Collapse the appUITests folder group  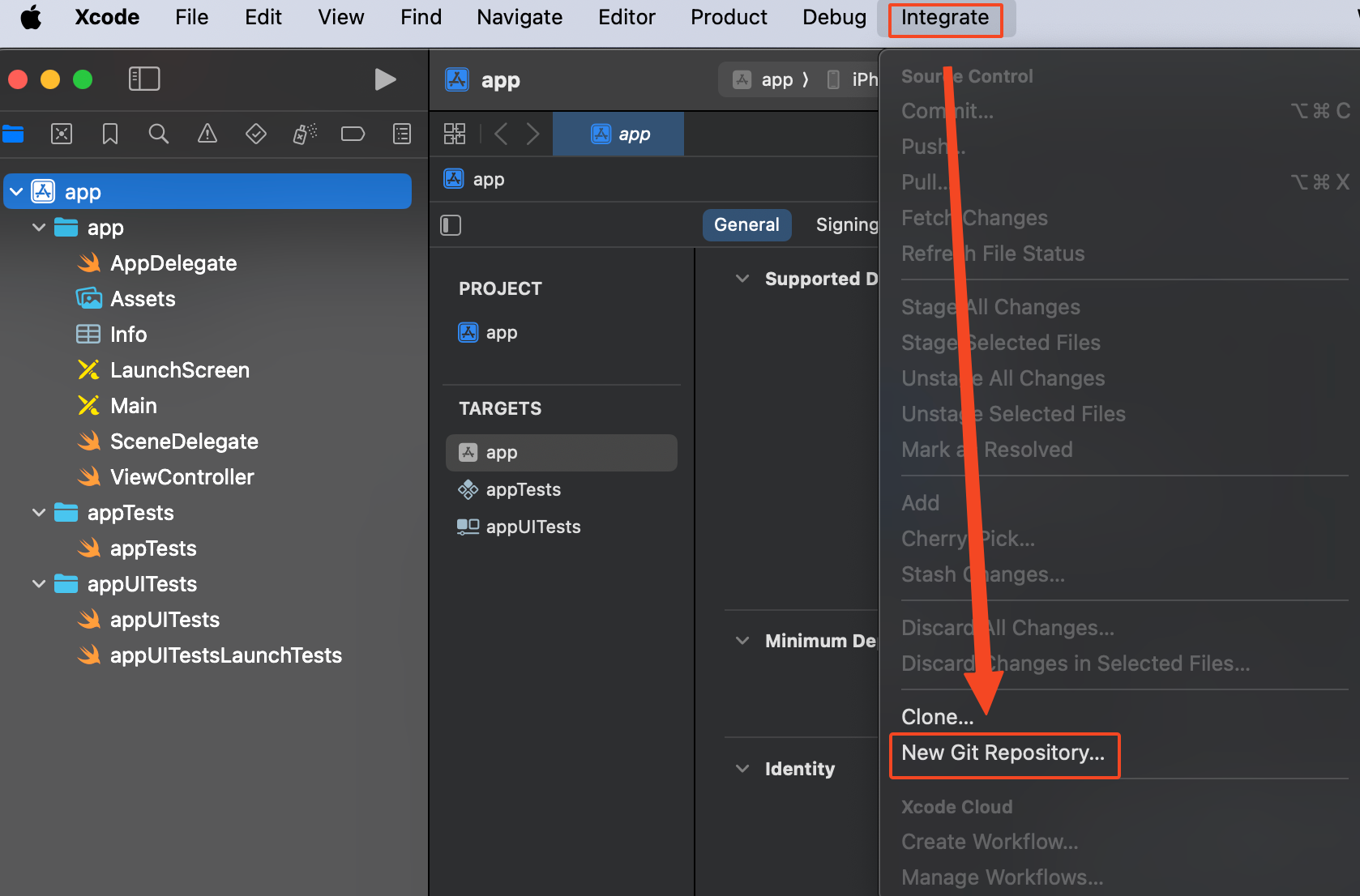click(39, 584)
